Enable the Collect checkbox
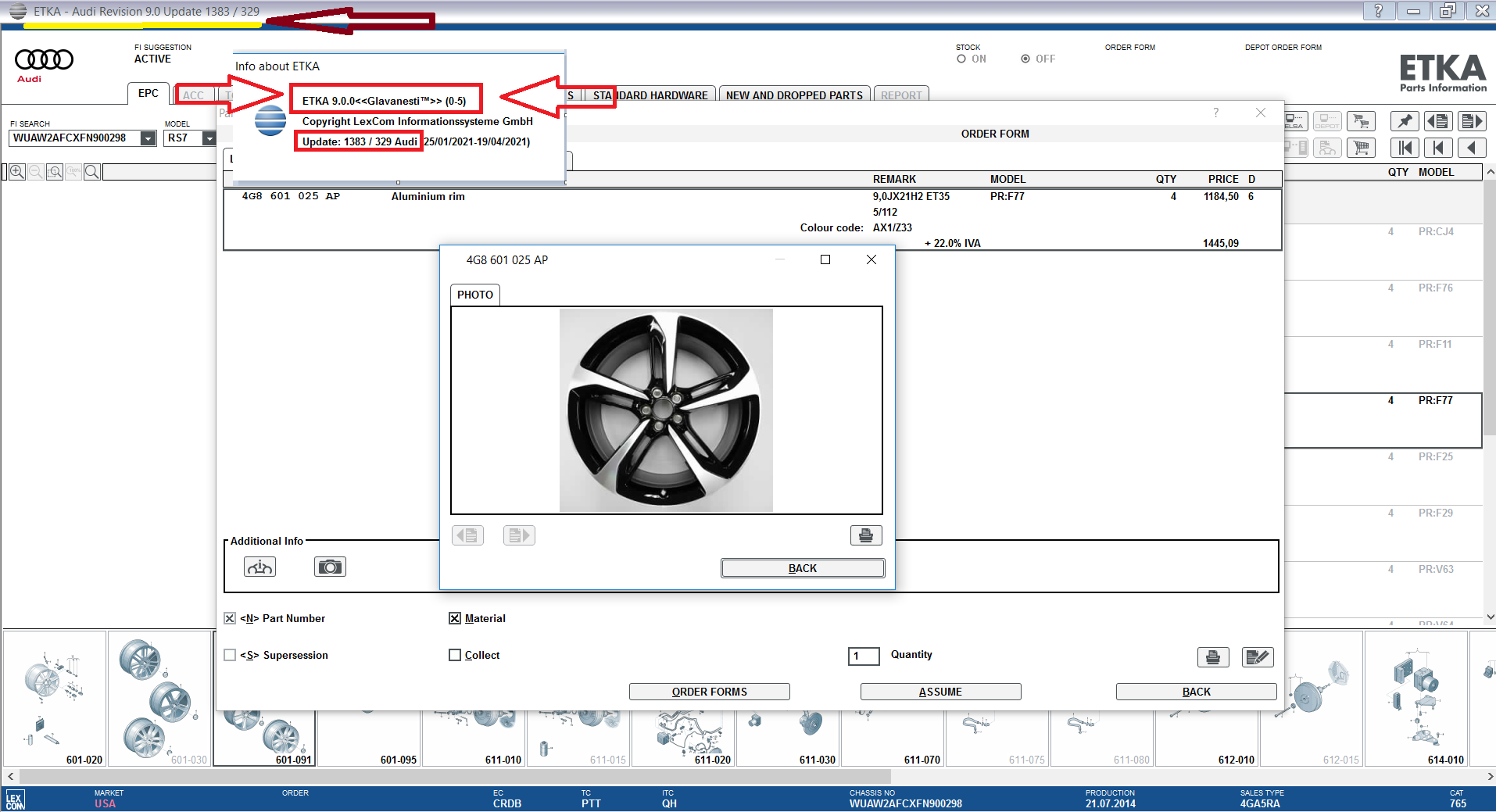1496x812 pixels. [x=455, y=655]
